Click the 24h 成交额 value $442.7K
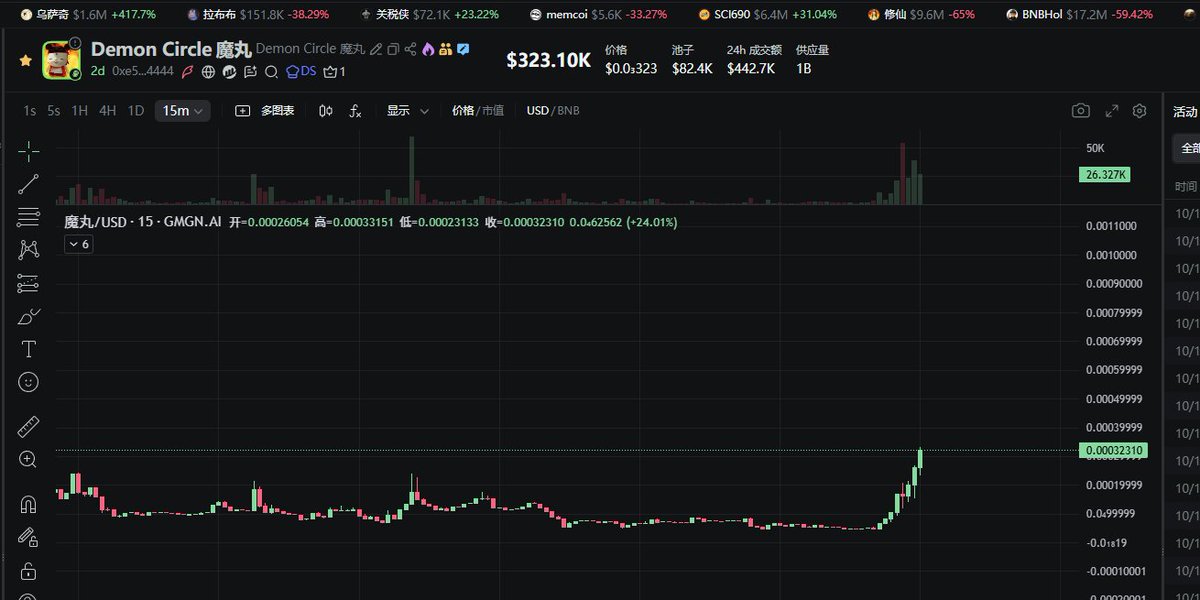 (751, 68)
